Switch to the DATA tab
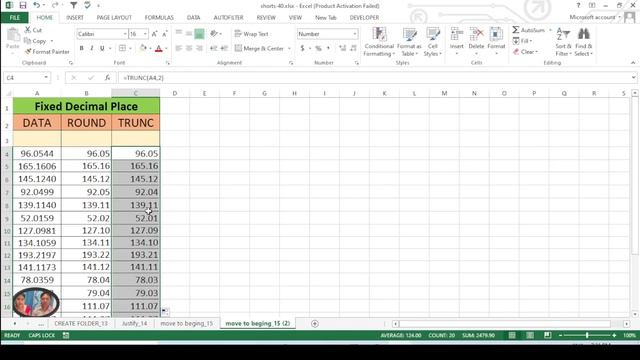 click(193, 18)
